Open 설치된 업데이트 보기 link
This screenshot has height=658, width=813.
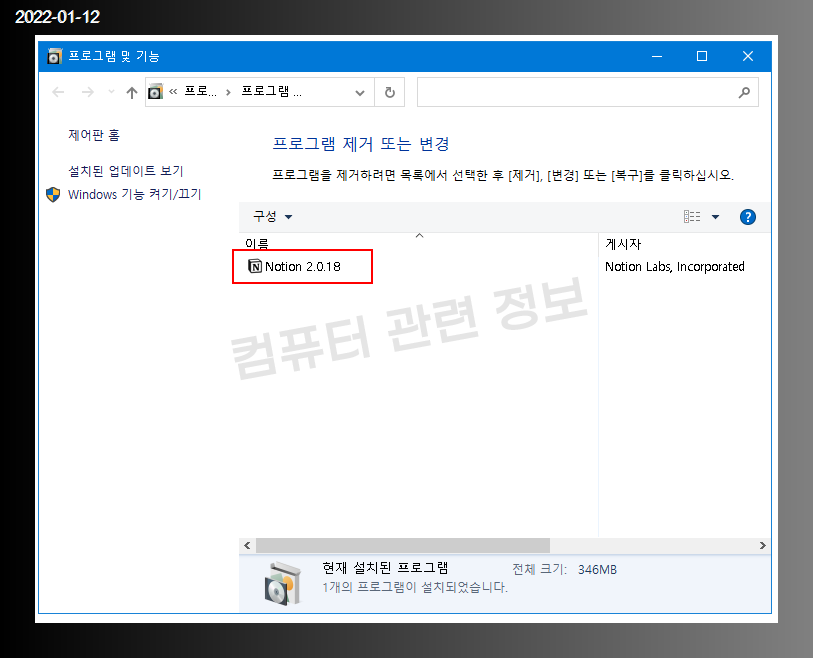125,171
